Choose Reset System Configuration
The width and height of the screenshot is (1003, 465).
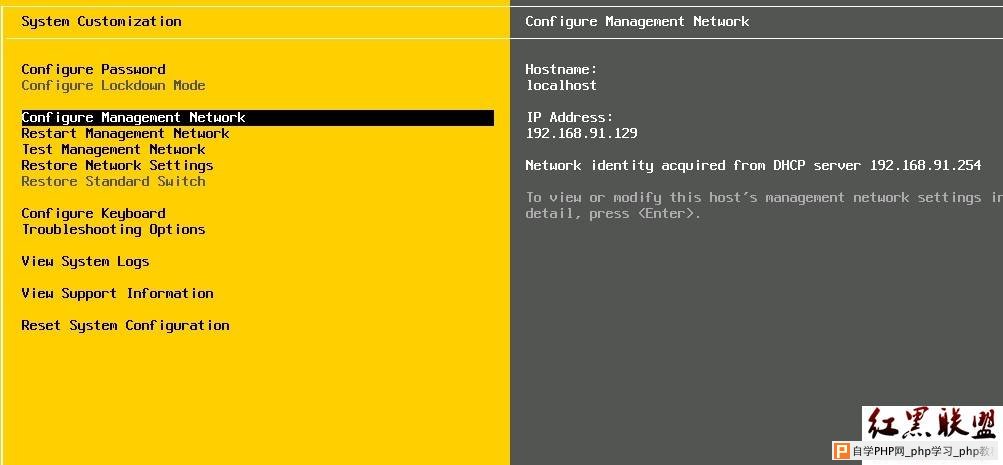125,325
